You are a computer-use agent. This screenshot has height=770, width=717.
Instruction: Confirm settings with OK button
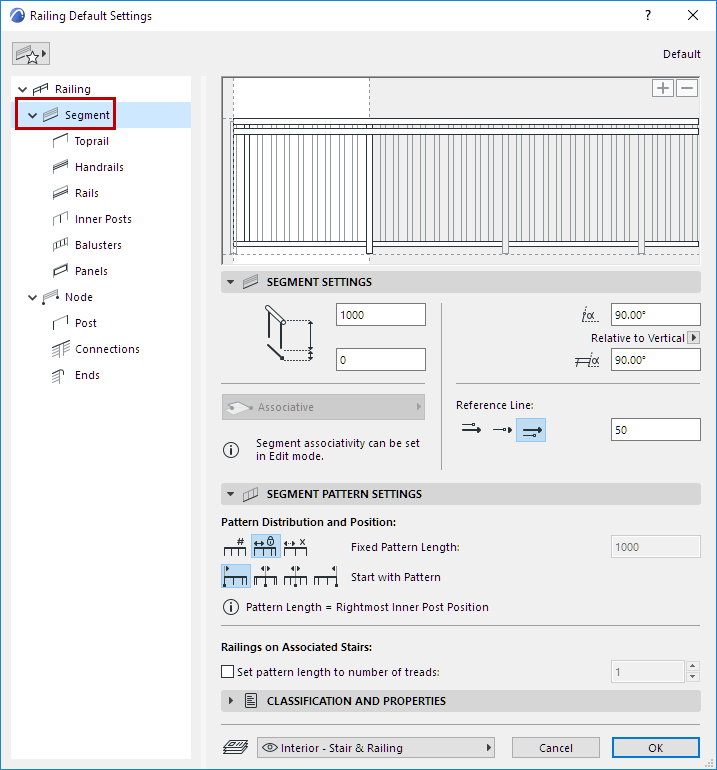pos(656,748)
